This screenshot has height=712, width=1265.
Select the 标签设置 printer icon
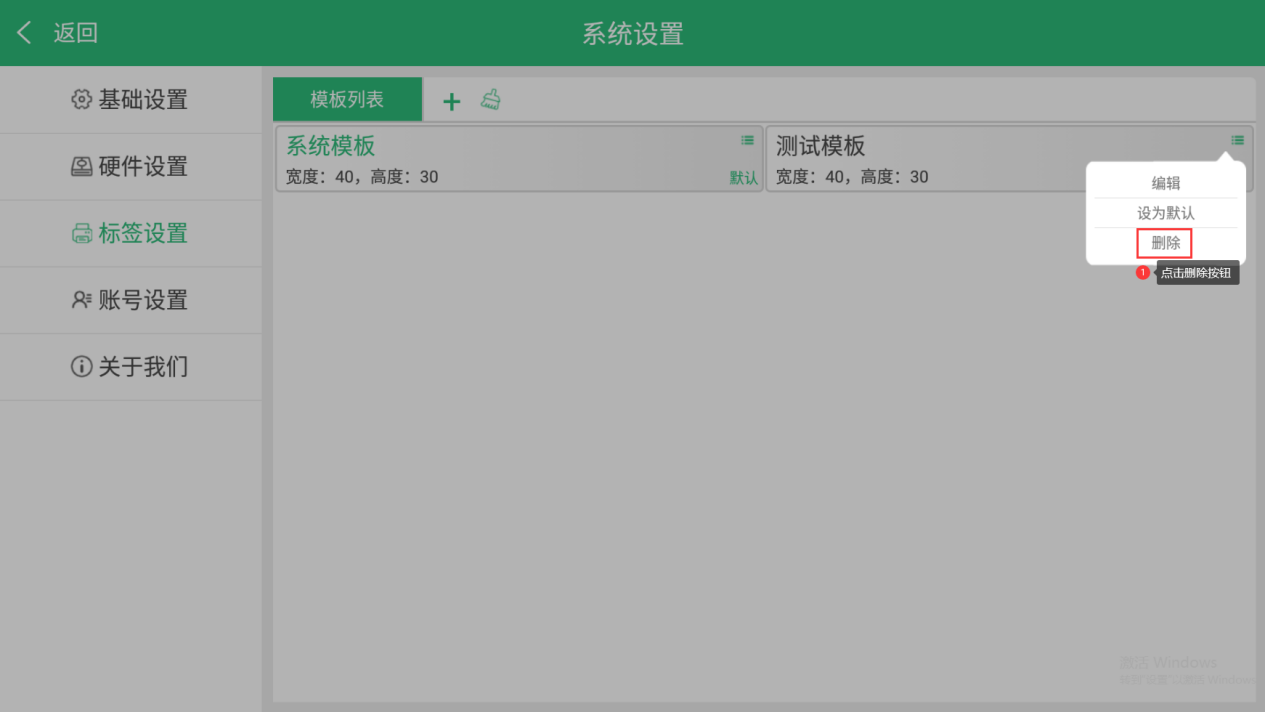(x=81, y=234)
